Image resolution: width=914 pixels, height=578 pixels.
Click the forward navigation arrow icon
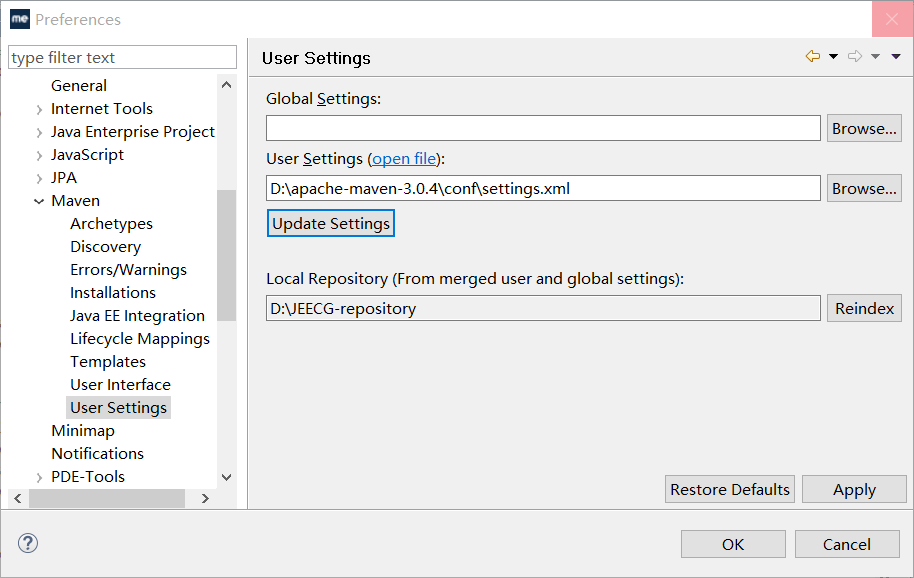[855, 57]
